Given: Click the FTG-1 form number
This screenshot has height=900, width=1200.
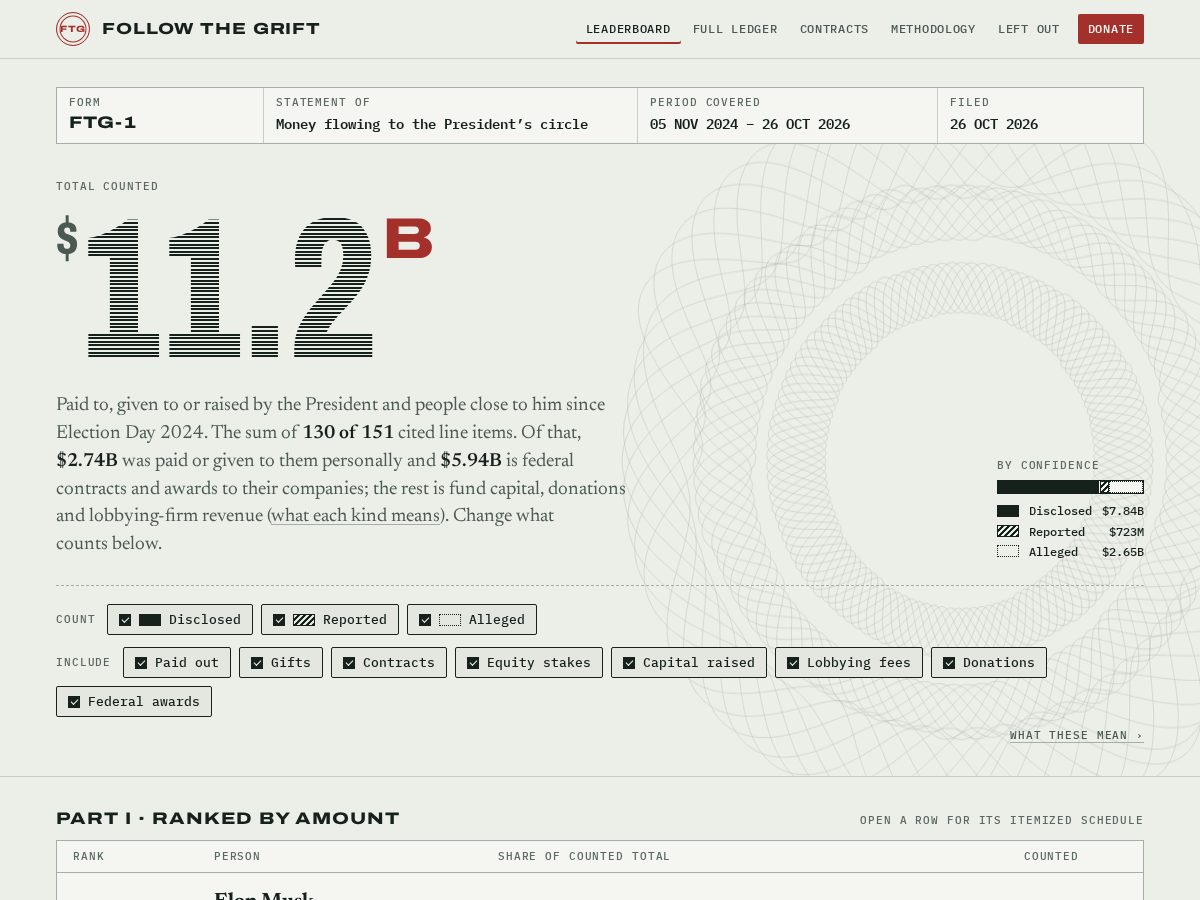Looking at the screenshot, I should tap(102, 124).
